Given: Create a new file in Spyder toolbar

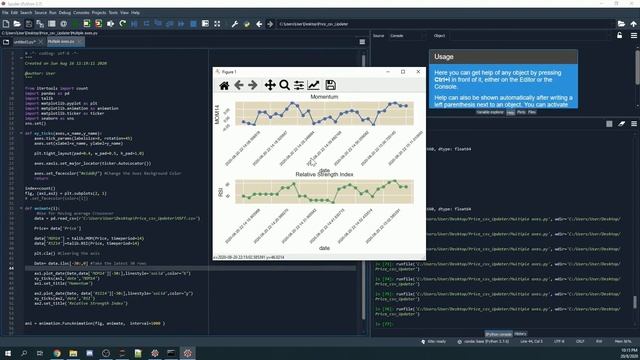Looking at the screenshot, I should click(x=6, y=24).
